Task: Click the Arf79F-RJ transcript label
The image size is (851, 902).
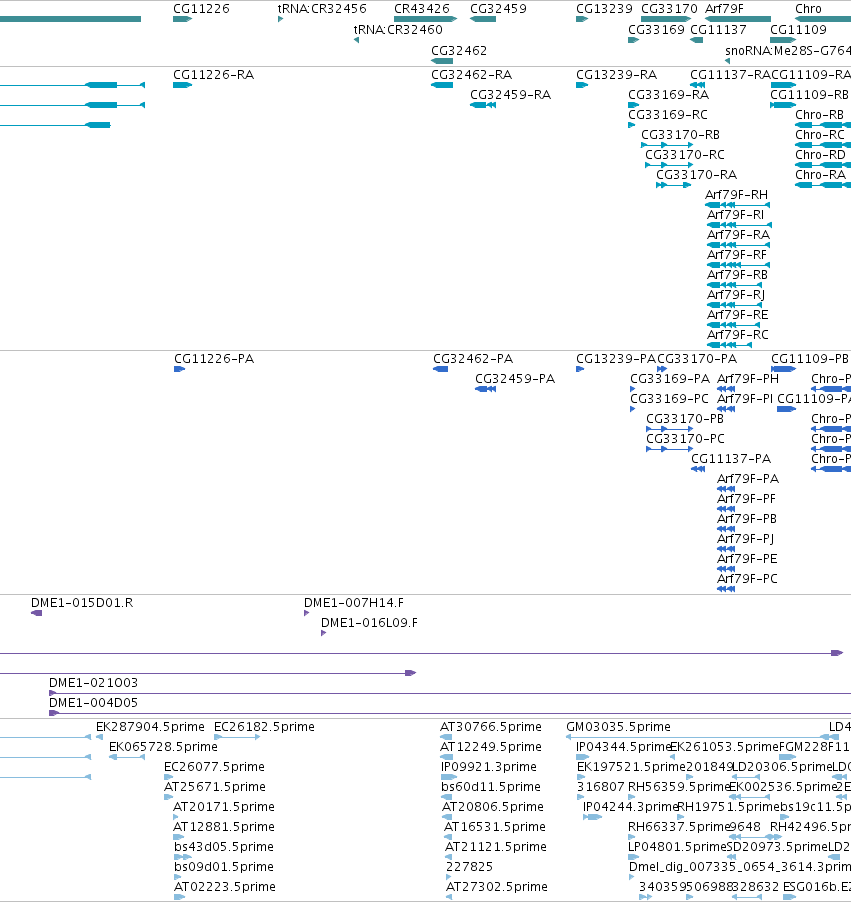Action: 736,295
